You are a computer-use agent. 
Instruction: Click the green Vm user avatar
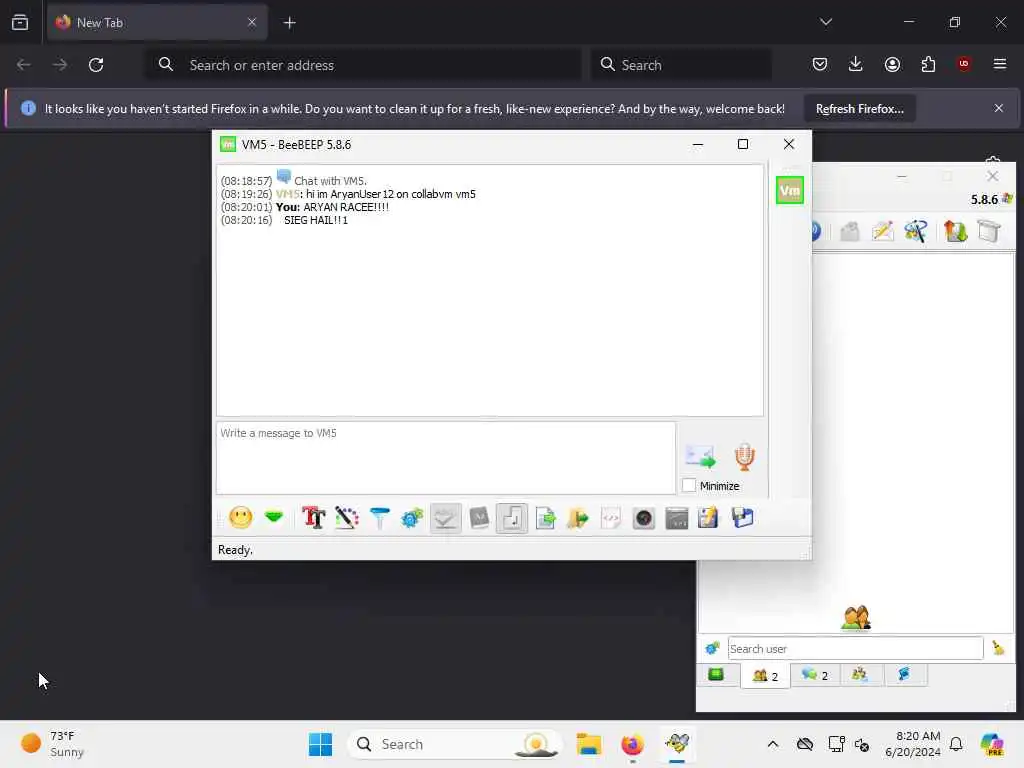point(790,190)
